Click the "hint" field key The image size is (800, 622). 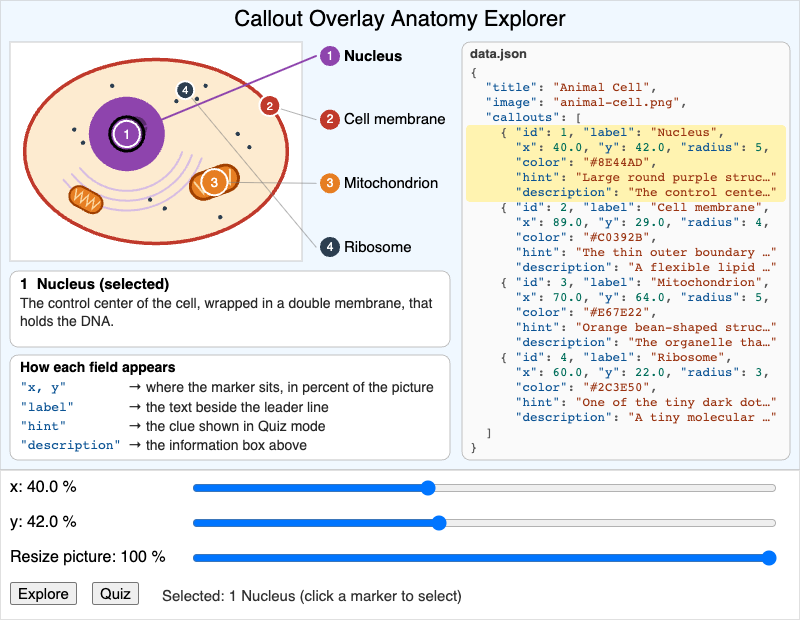(43, 426)
